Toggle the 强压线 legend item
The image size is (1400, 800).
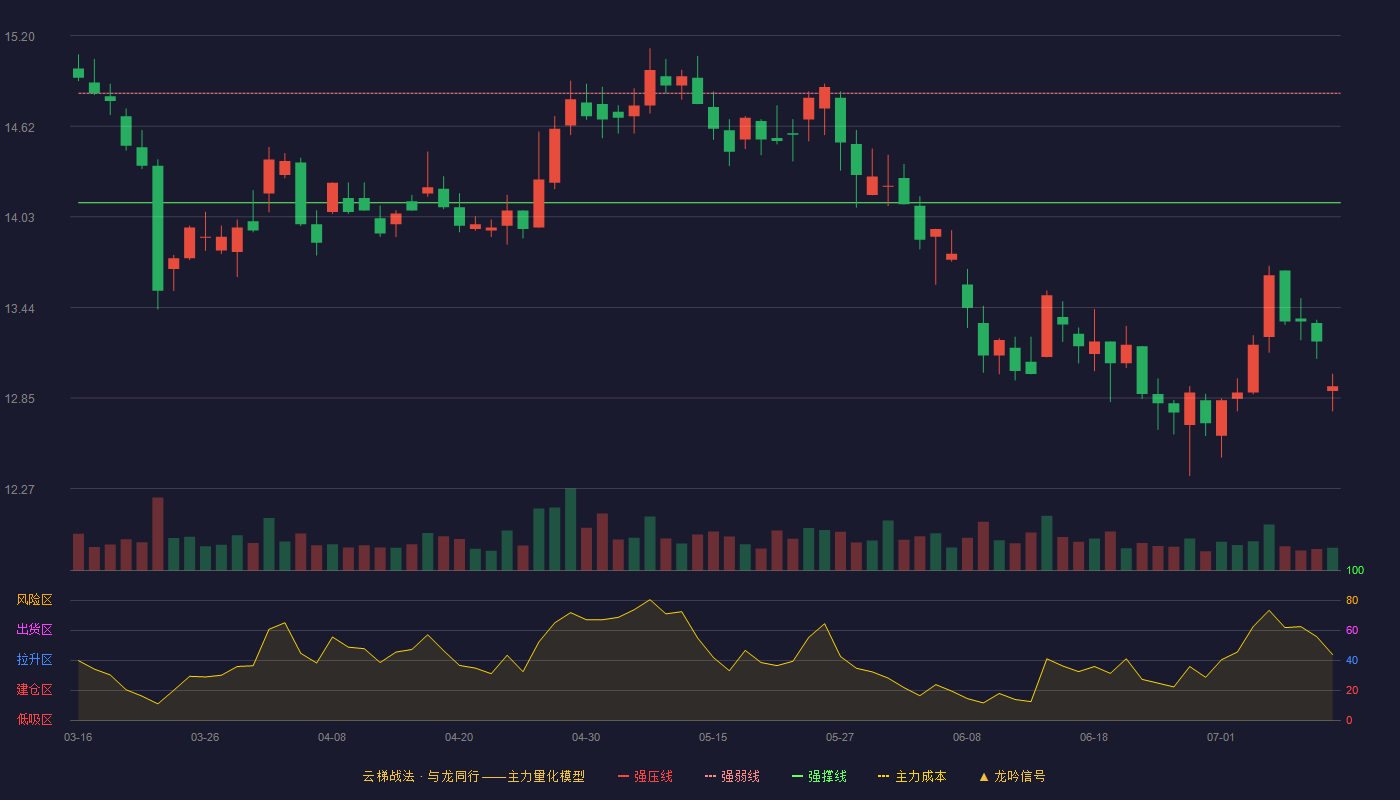(645, 776)
